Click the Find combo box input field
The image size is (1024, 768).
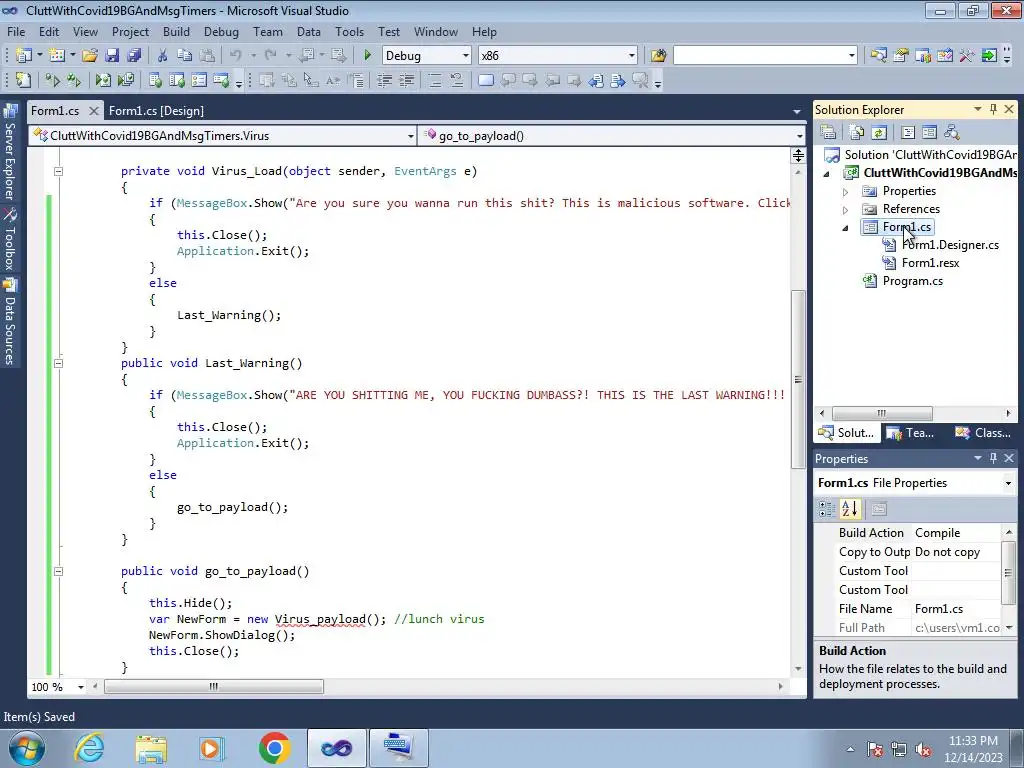pyautogui.click(x=760, y=56)
